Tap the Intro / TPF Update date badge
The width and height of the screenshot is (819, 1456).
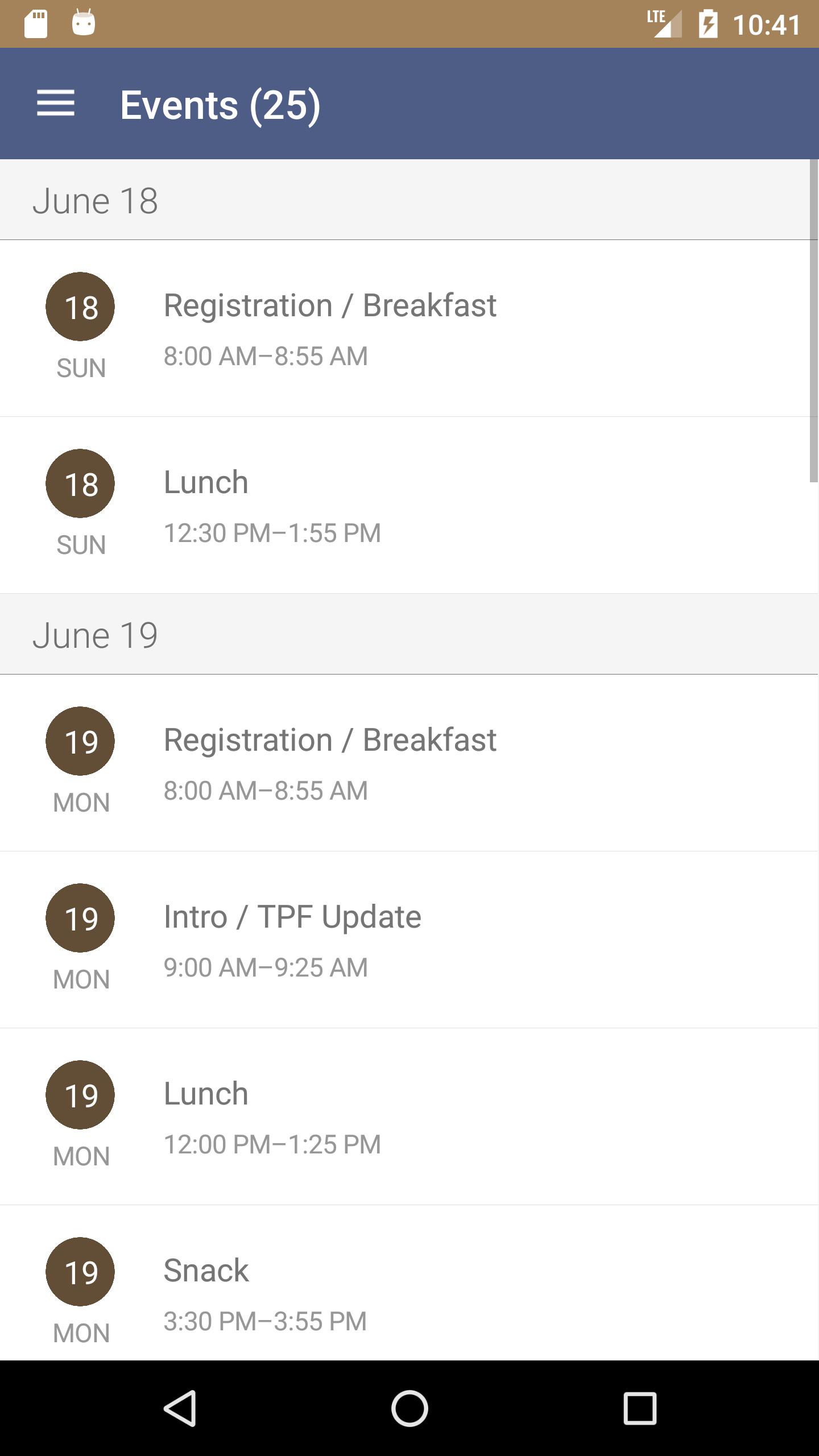80,918
